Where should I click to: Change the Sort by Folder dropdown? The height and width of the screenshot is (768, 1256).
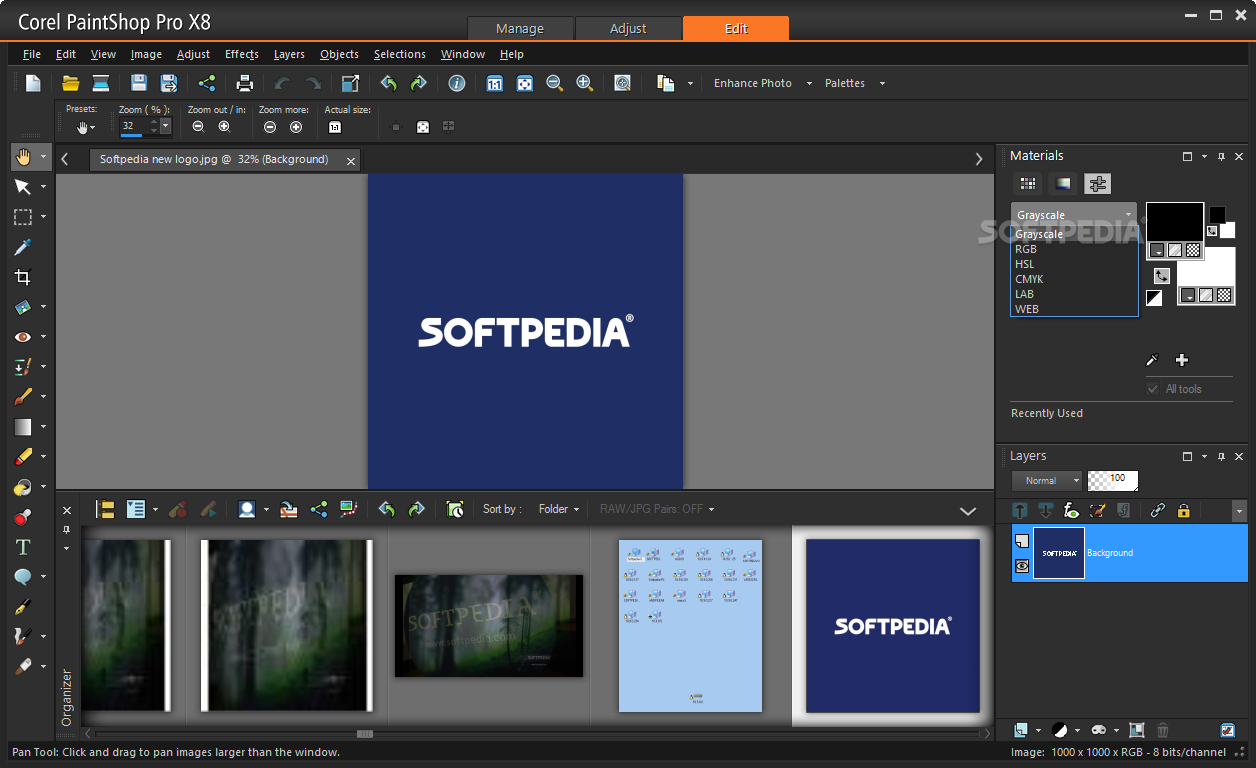pos(559,509)
